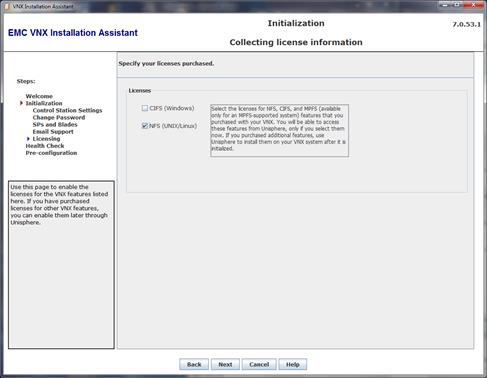The height and width of the screenshot is (378, 487).
Task: Open the Help for this page
Action: [x=293, y=364]
